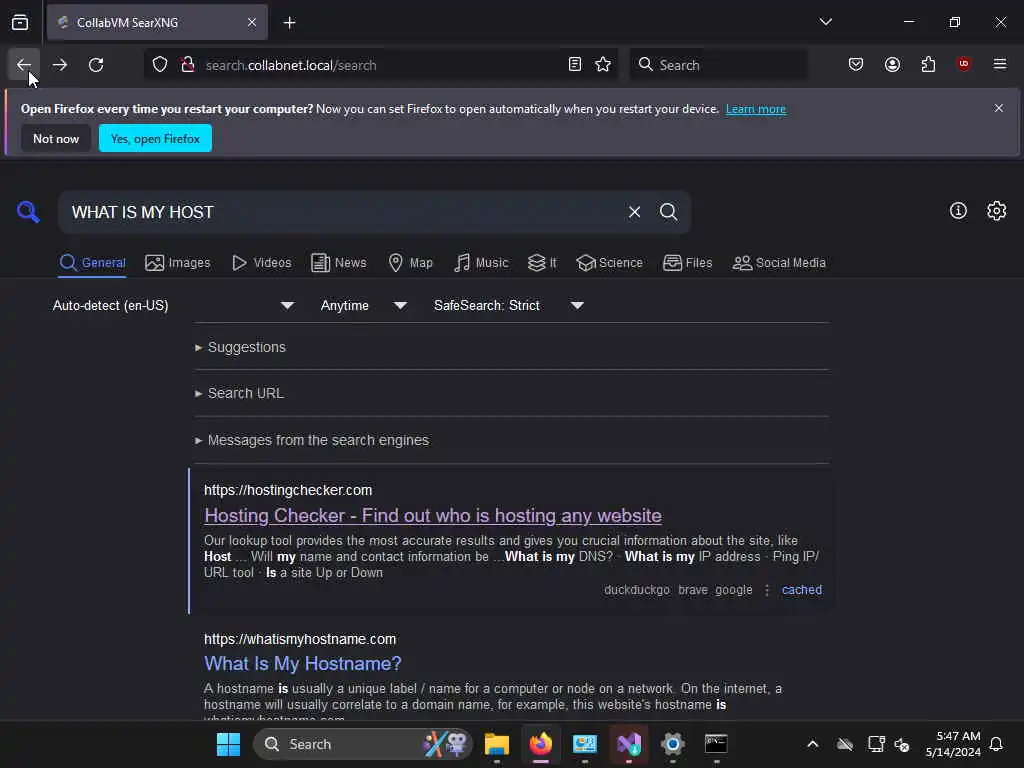Open clock showing 5:47 AM

click(953, 744)
